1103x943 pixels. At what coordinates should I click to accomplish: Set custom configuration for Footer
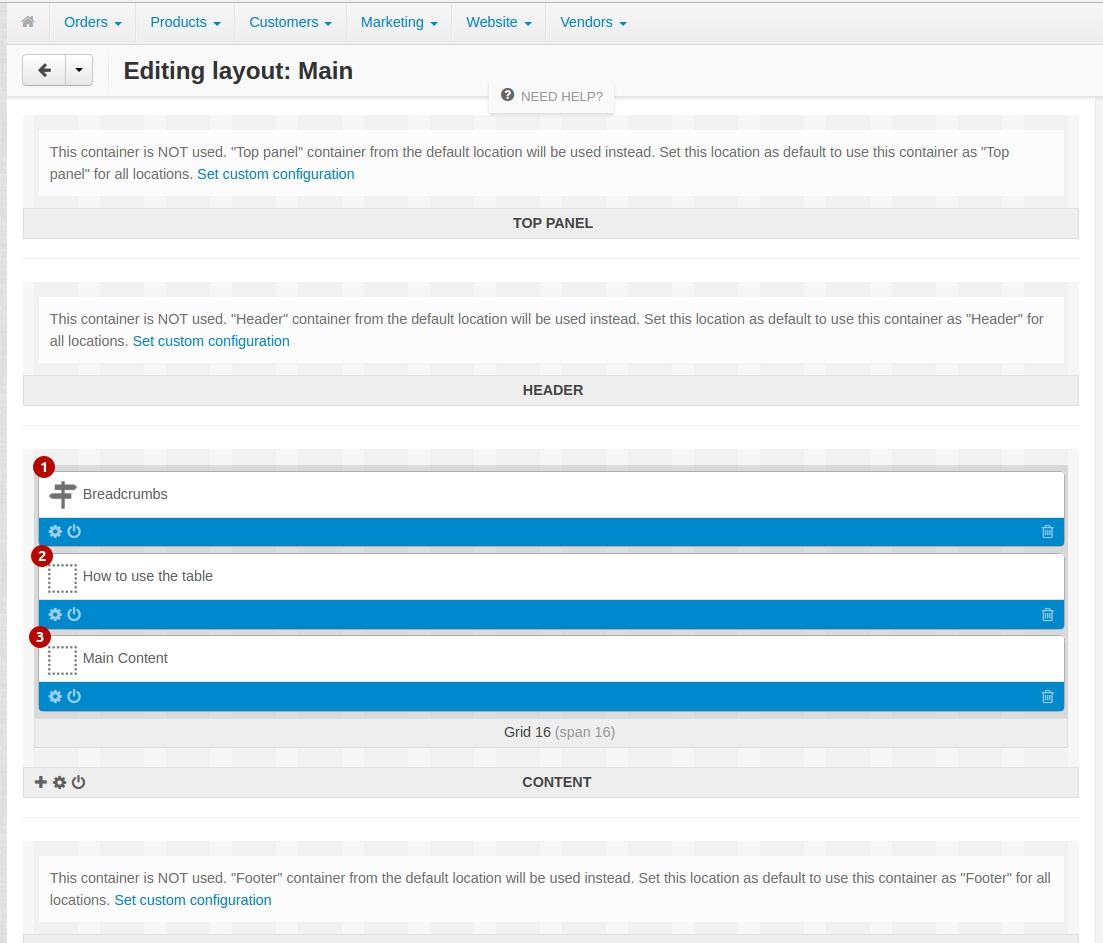(193, 900)
